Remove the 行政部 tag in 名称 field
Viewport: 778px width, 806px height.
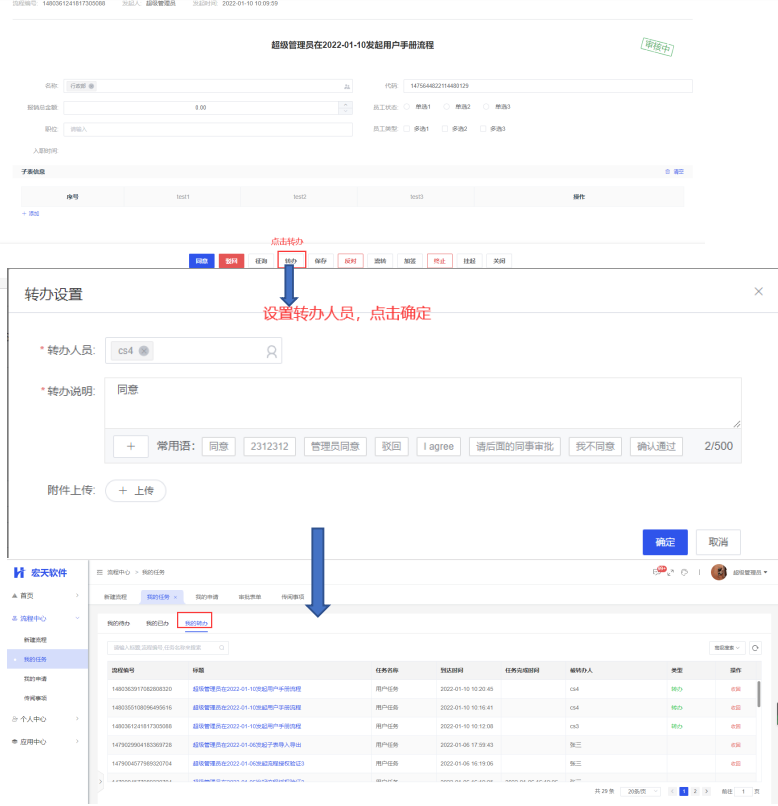pyautogui.click(x=91, y=86)
